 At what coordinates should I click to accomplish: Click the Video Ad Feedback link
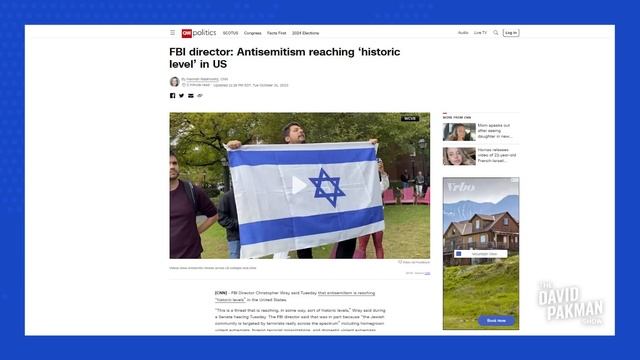point(414,262)
